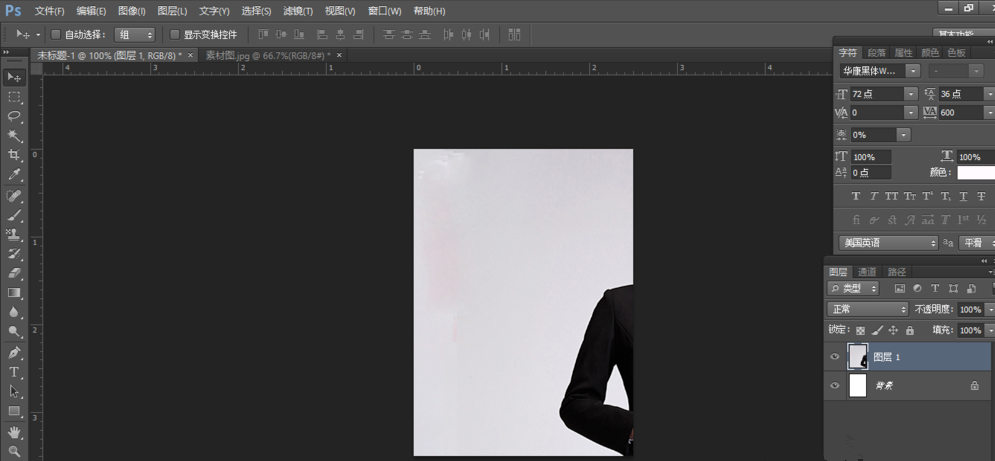Open the 美国英语 language dropdown
995x461 pixels.
point(889,243)
